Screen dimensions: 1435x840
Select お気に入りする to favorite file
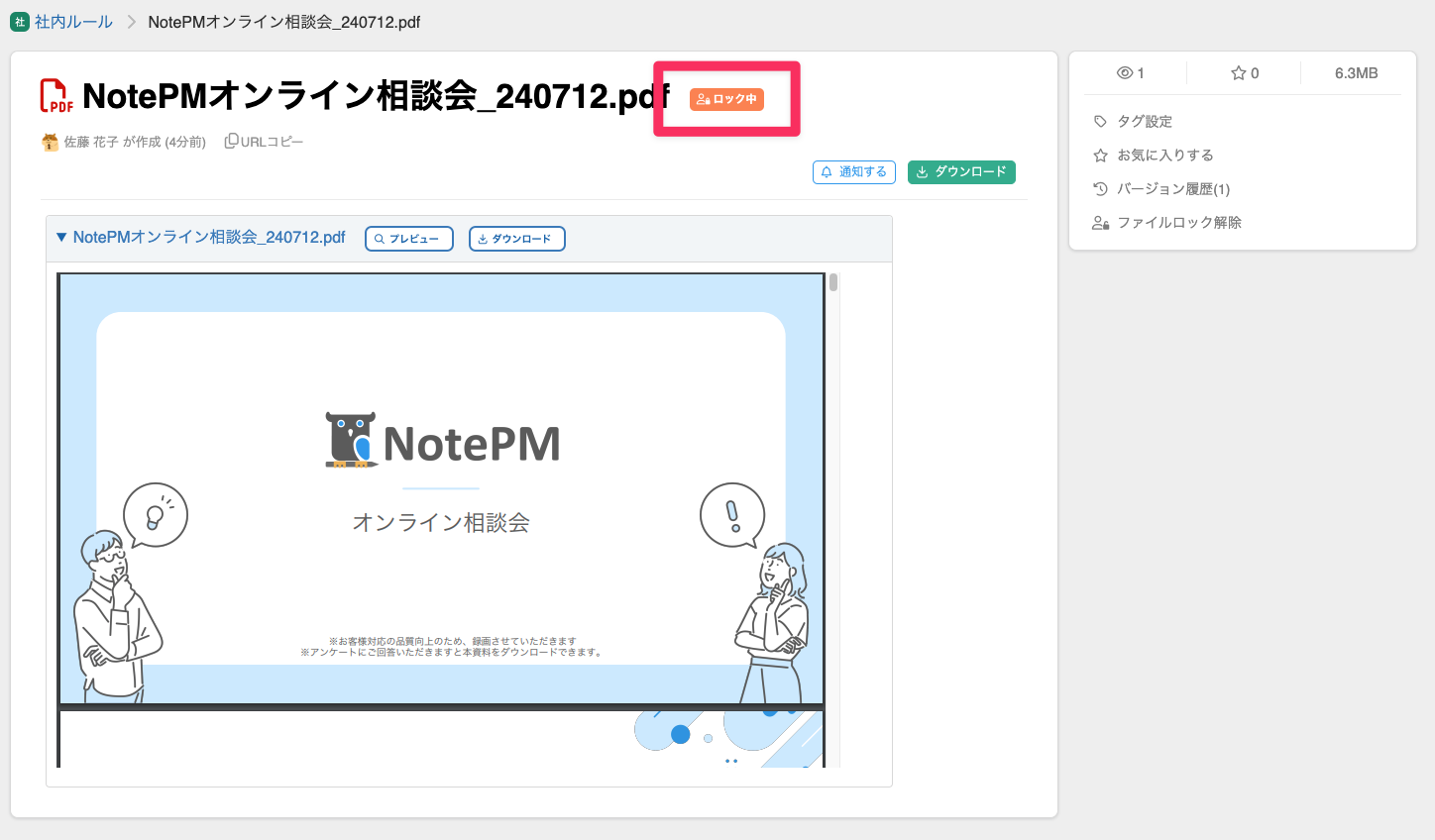(1154, 156)
